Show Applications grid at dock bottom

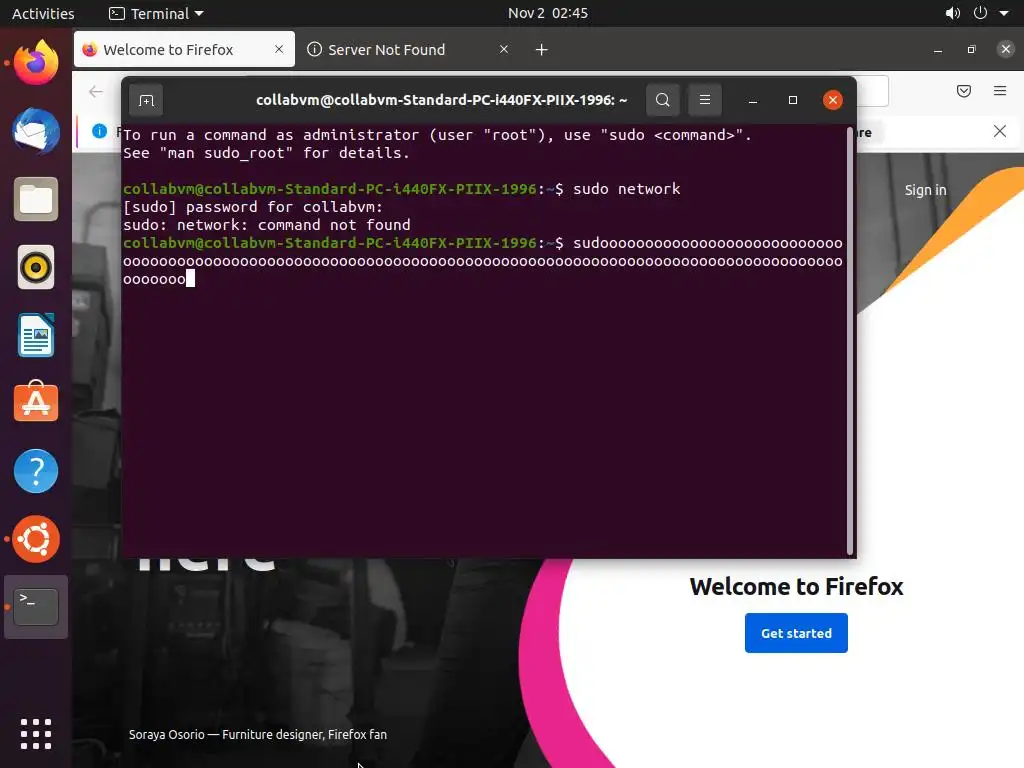(36, 734)
